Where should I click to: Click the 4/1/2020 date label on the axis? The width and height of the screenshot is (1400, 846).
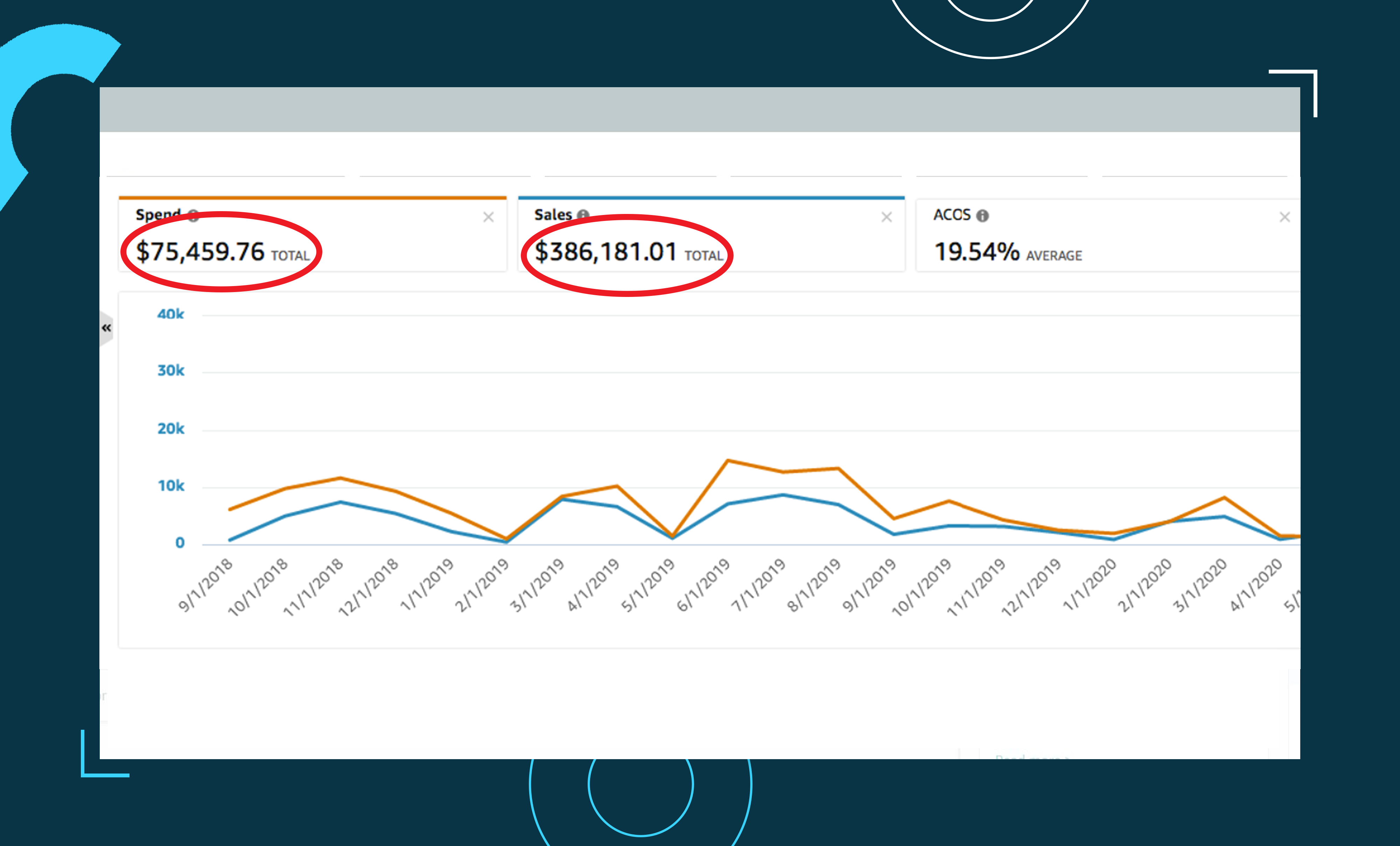[1256, 584]
